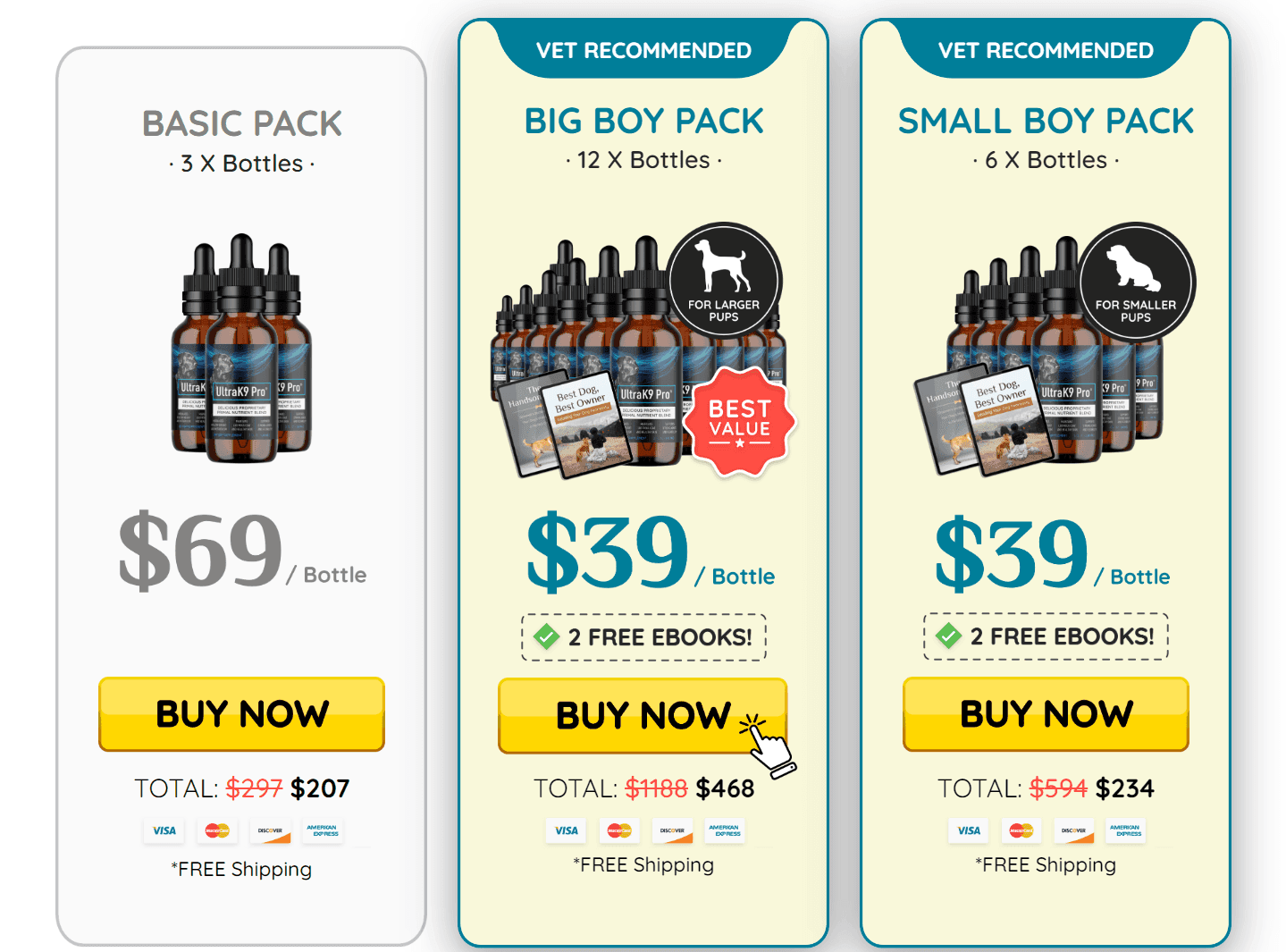Click the For Larger Pups dog badge
Image resolution: width=1286 pixels, height=952 pixels.
coord(724,281)
